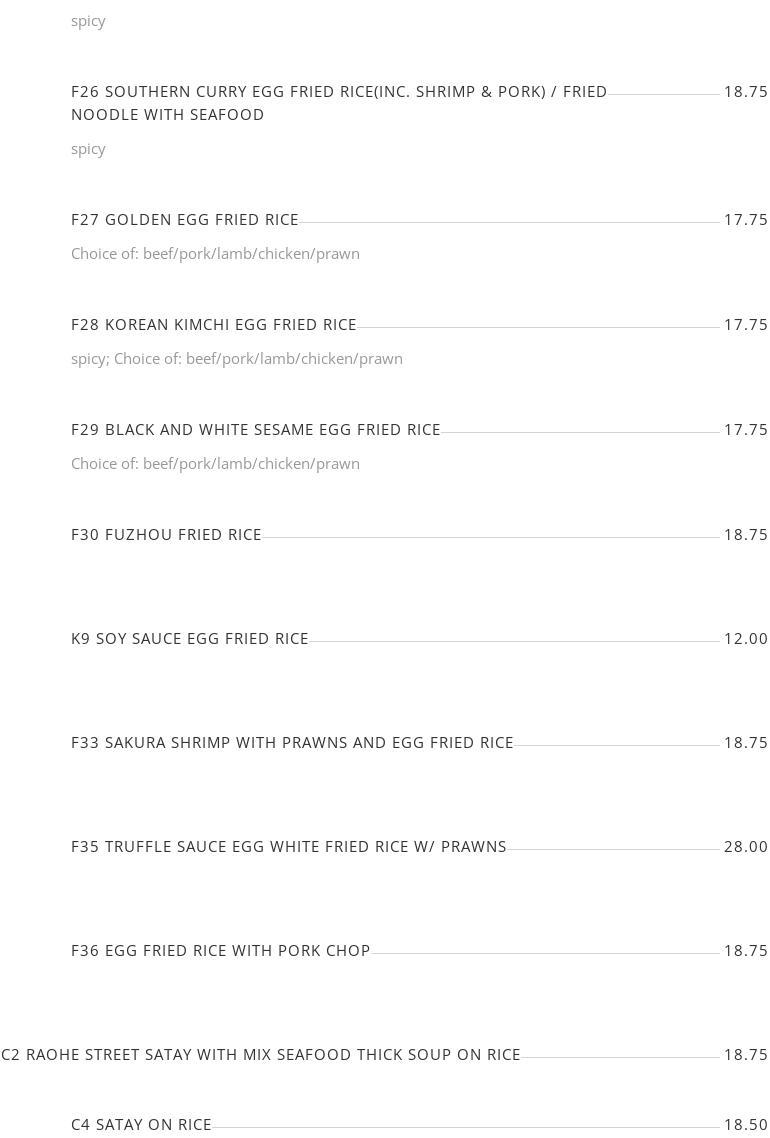Select F35 Truffle Sauce Egg White Fried Rice
The image size is (770, 1138).
pyautogui.click(x=288, y=846)
